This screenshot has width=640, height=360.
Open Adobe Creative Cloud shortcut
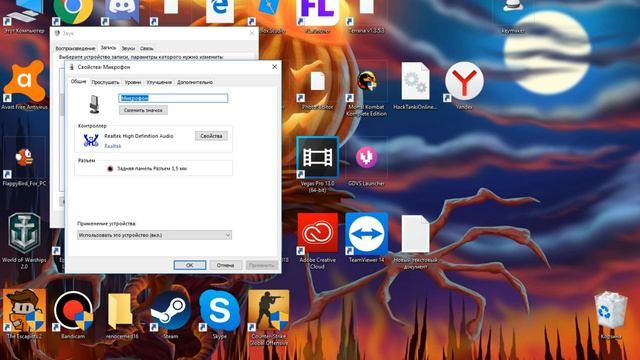tap(318, 233)
